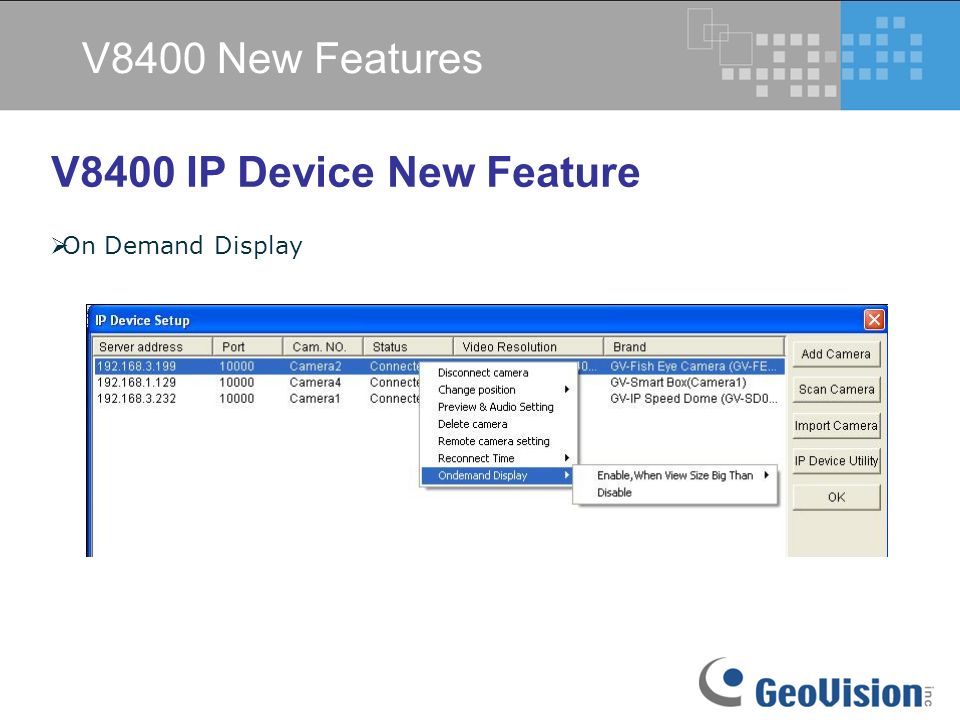960x720 pixels.
Task: Expand Enable, When View Size Big Than
Action: [x=675, y=475]
